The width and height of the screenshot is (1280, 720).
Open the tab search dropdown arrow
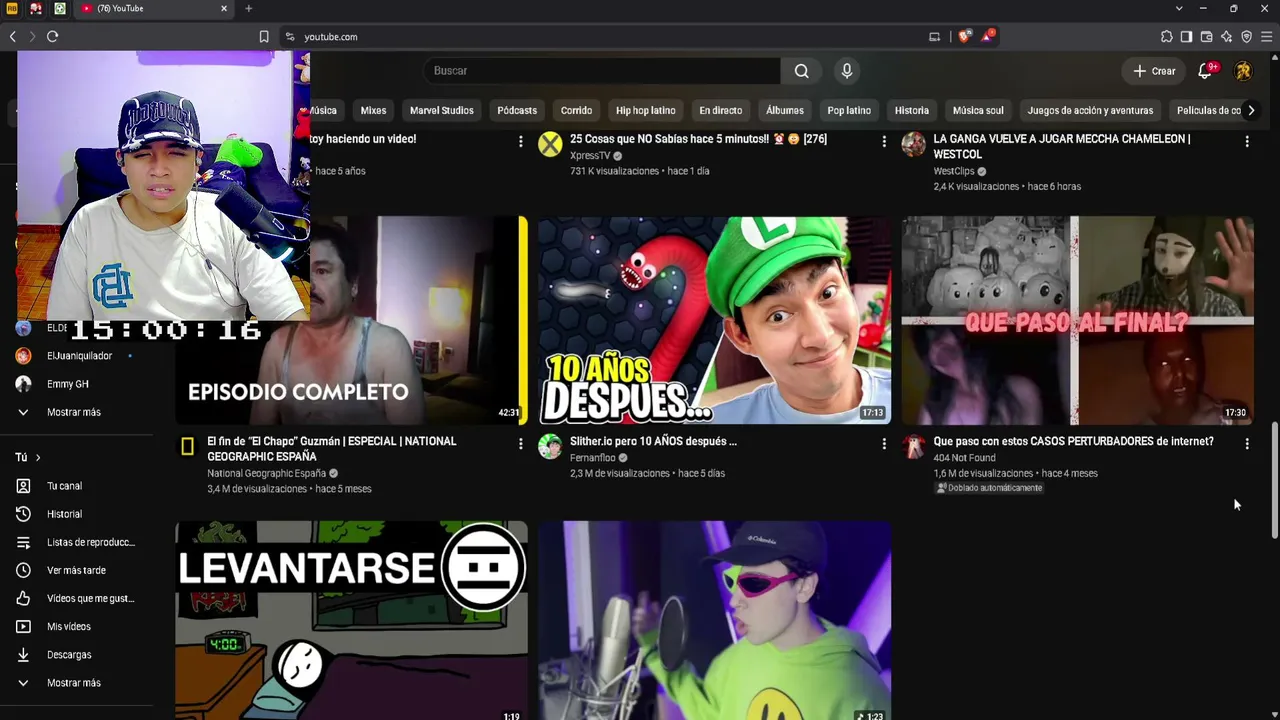click(1178, 8)
